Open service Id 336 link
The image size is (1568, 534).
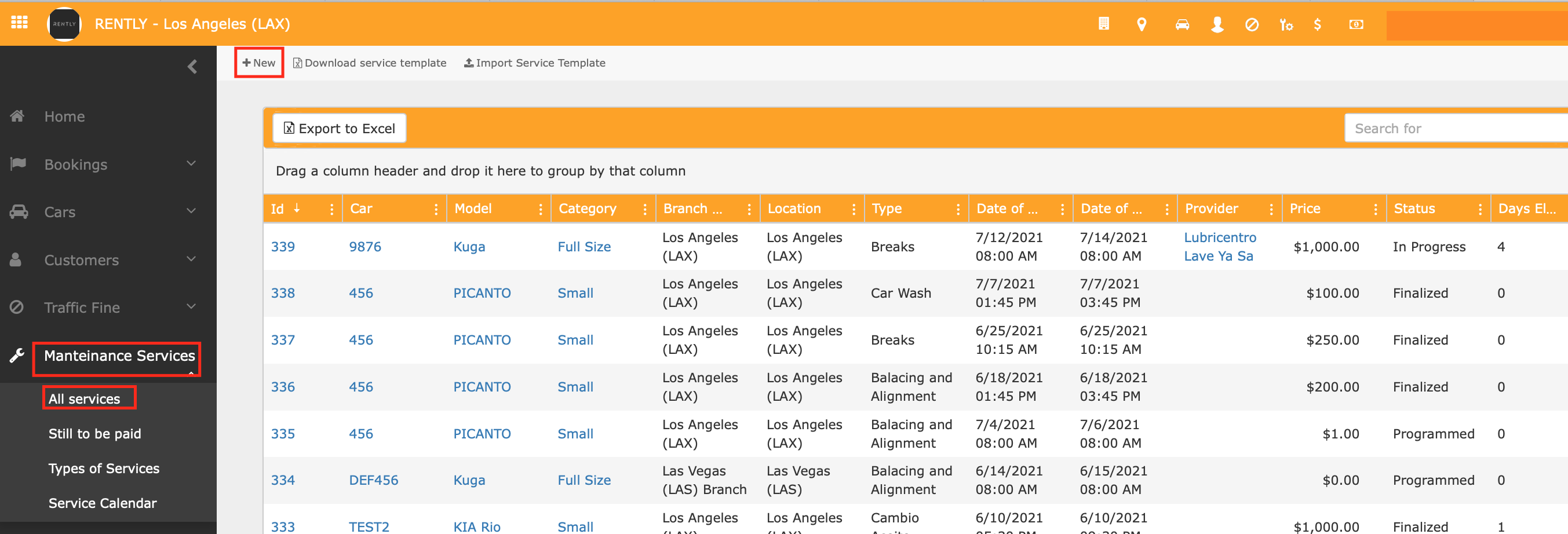pos(283,387)
